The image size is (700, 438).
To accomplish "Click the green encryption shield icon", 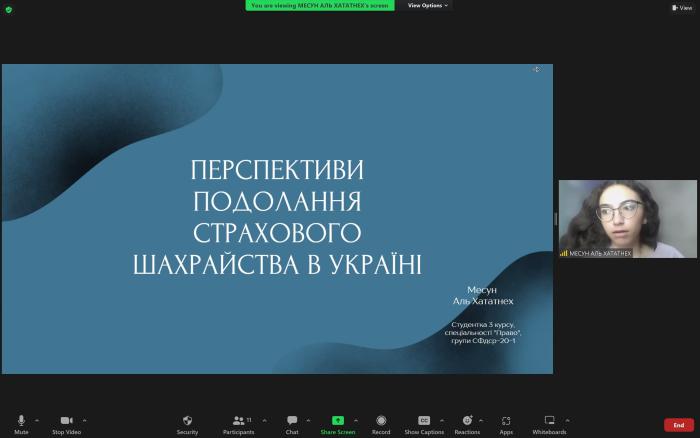I will click(8, 8).
